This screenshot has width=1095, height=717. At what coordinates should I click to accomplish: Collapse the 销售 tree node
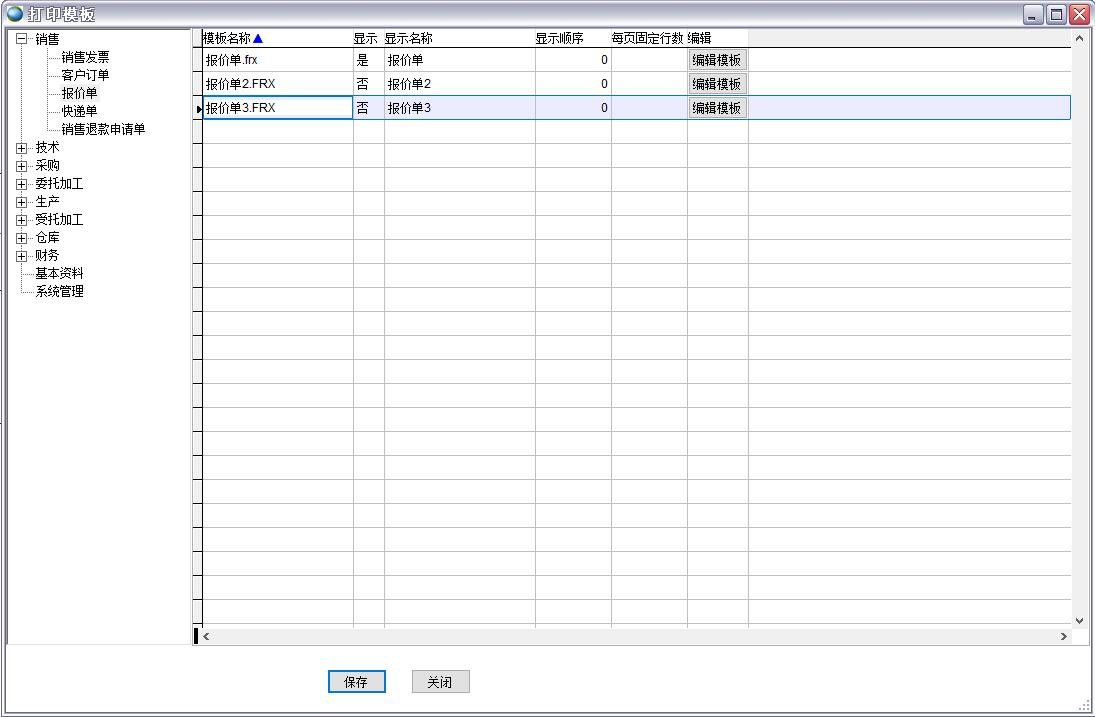[22, 39]
